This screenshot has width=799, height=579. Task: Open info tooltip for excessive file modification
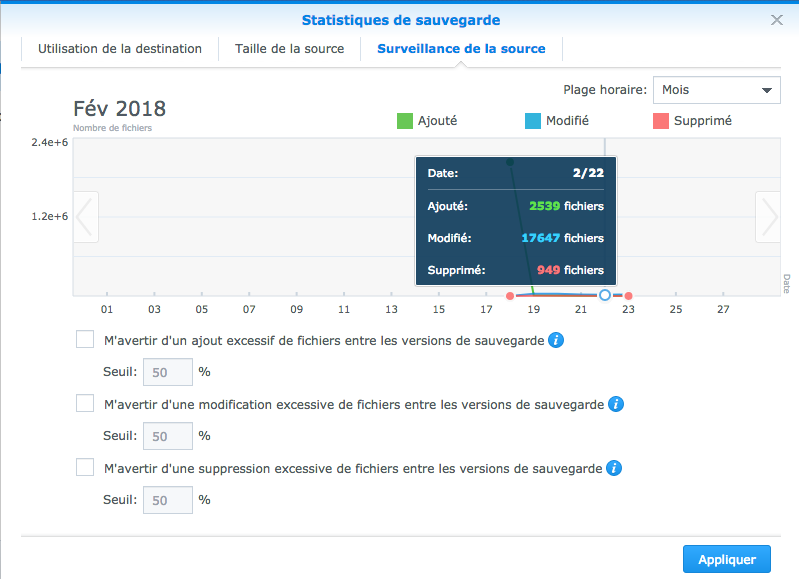point(616,404)
